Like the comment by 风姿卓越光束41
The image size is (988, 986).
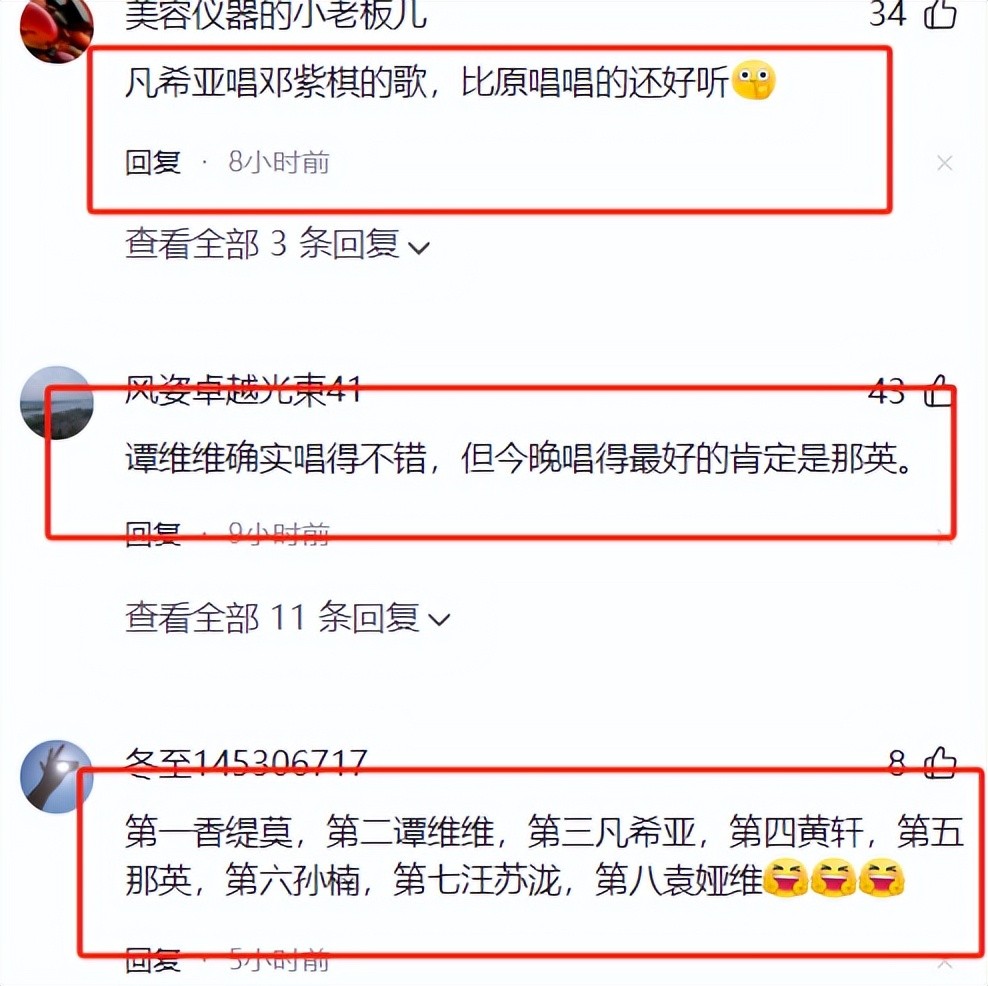click(x=939, y=391)
